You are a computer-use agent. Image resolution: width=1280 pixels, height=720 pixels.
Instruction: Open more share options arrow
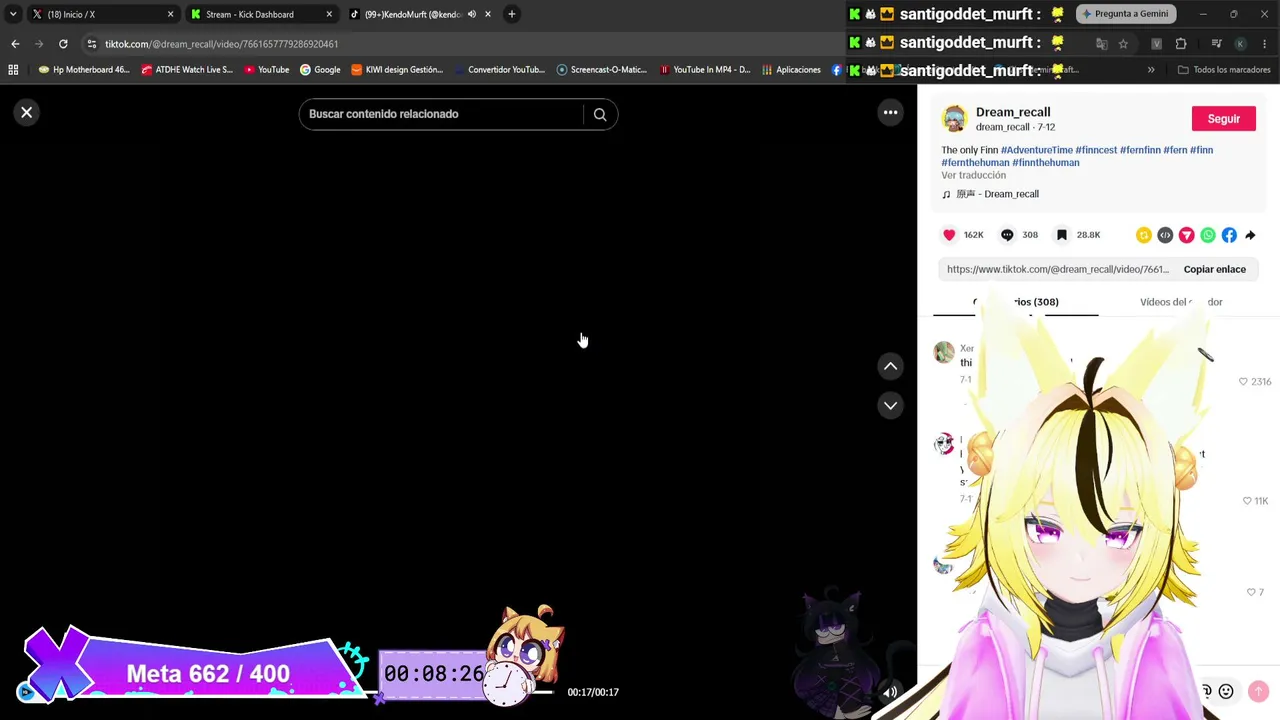(1250, 235)
